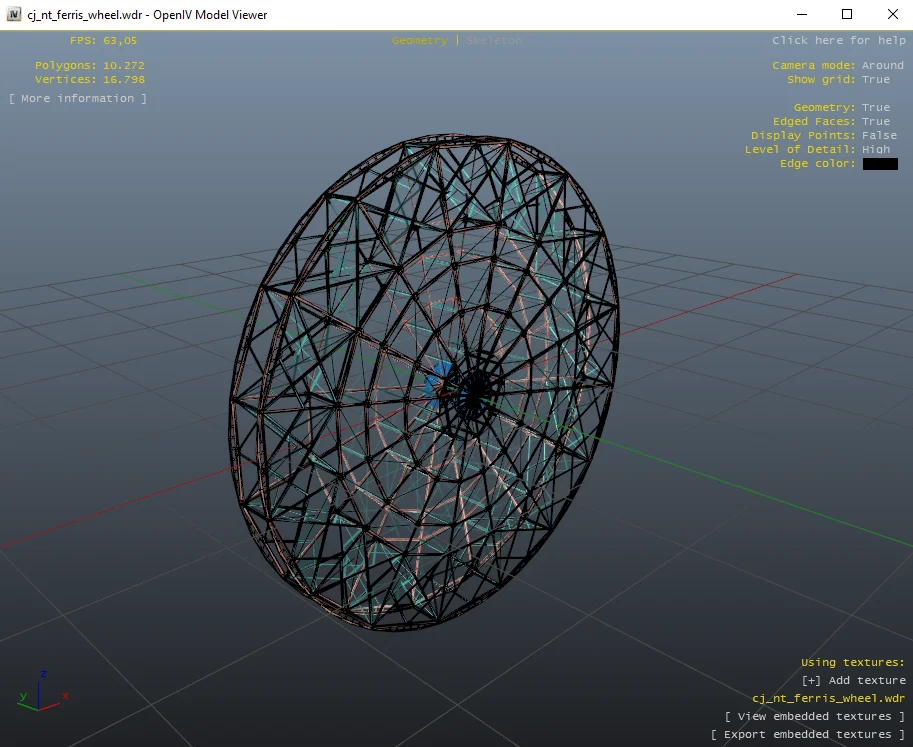The height and width of the screenshot is (747, 913).
Task: Click the blue hub at the wheel center
Action: (x=438, y=383)
